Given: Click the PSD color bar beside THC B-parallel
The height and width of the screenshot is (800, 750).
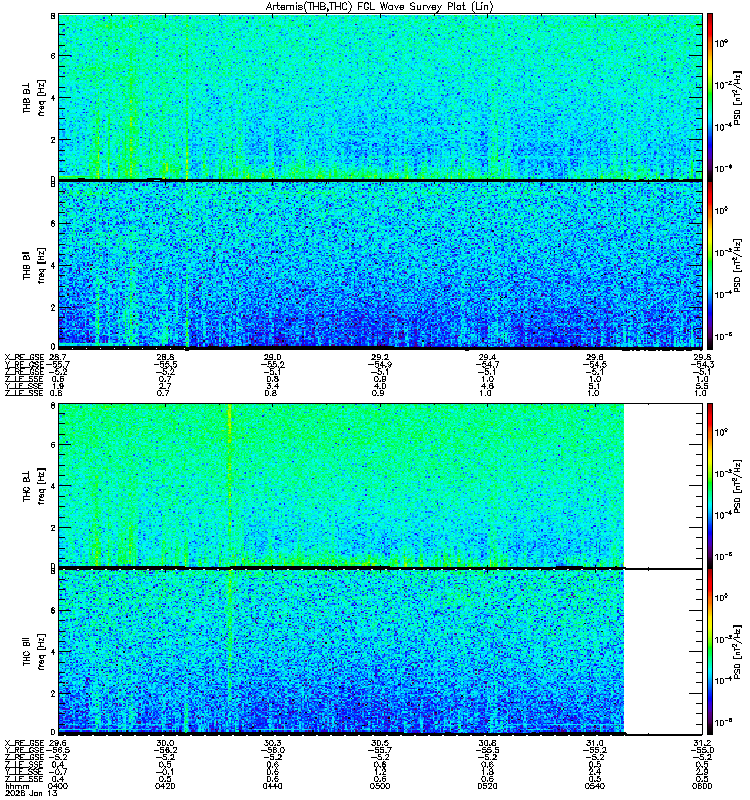Looking at the screenshot, I should (710, 652).
